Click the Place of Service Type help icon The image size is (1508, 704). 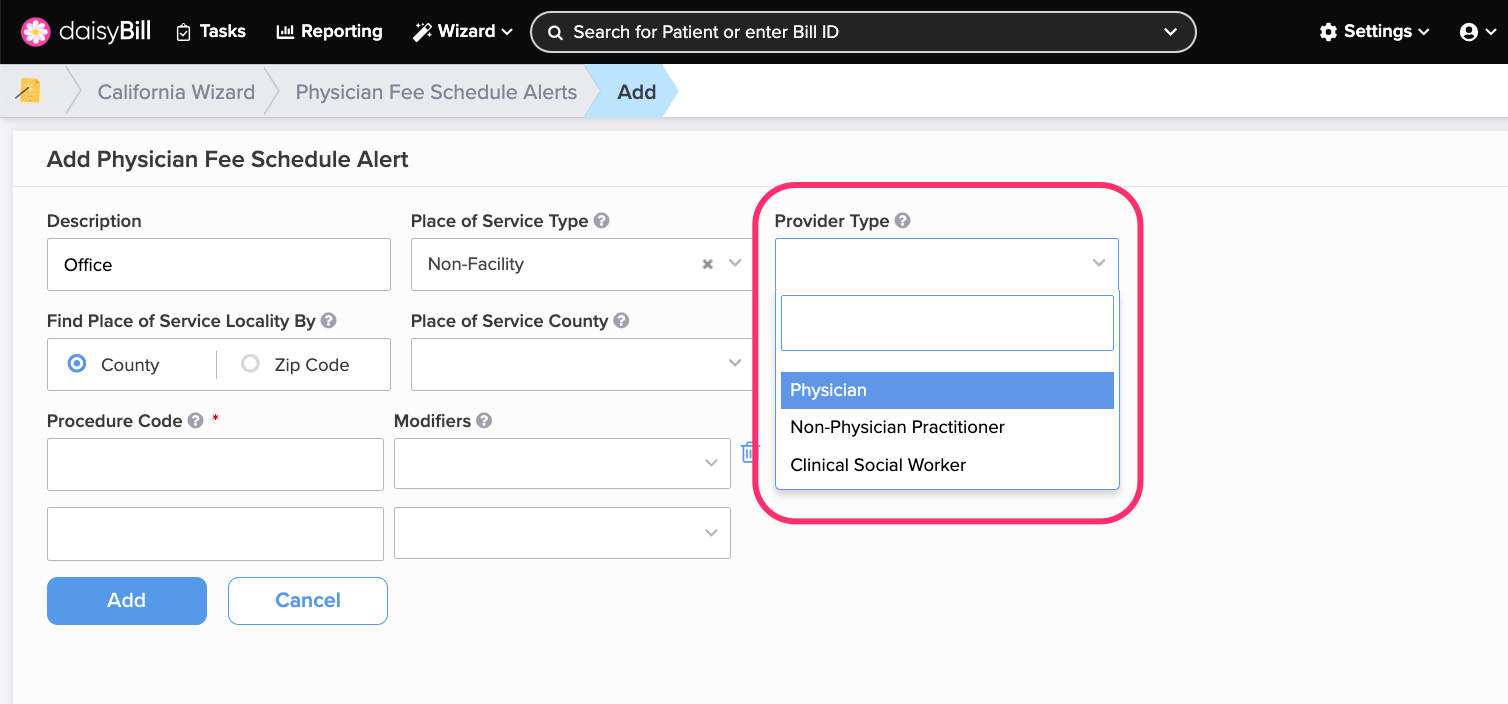(x=601, y=221)
